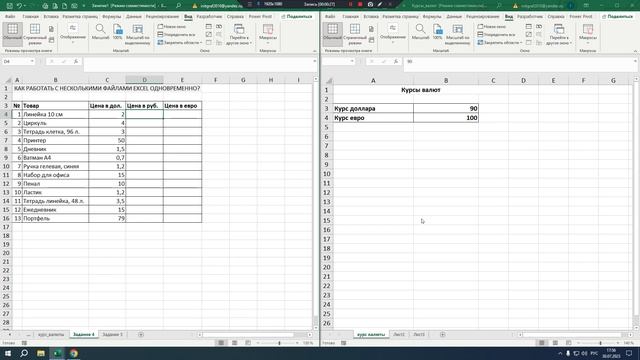The height and width of the screenshot is (360, 640).
Task: Click Упорядочить все in right window ribbon
Action: click(496, 34)
